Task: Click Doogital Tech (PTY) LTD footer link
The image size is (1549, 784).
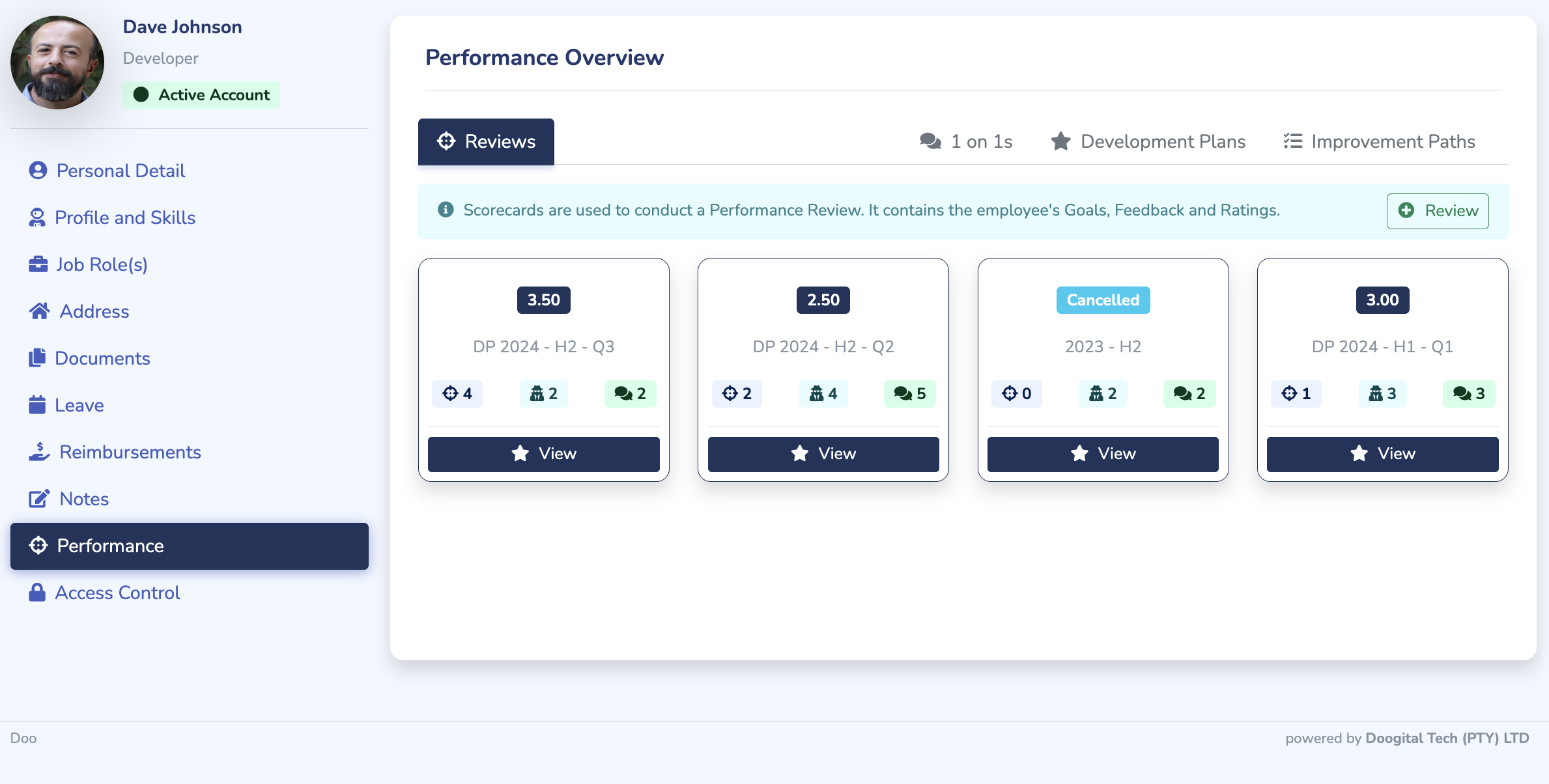Action: (x=1447, y=738)
